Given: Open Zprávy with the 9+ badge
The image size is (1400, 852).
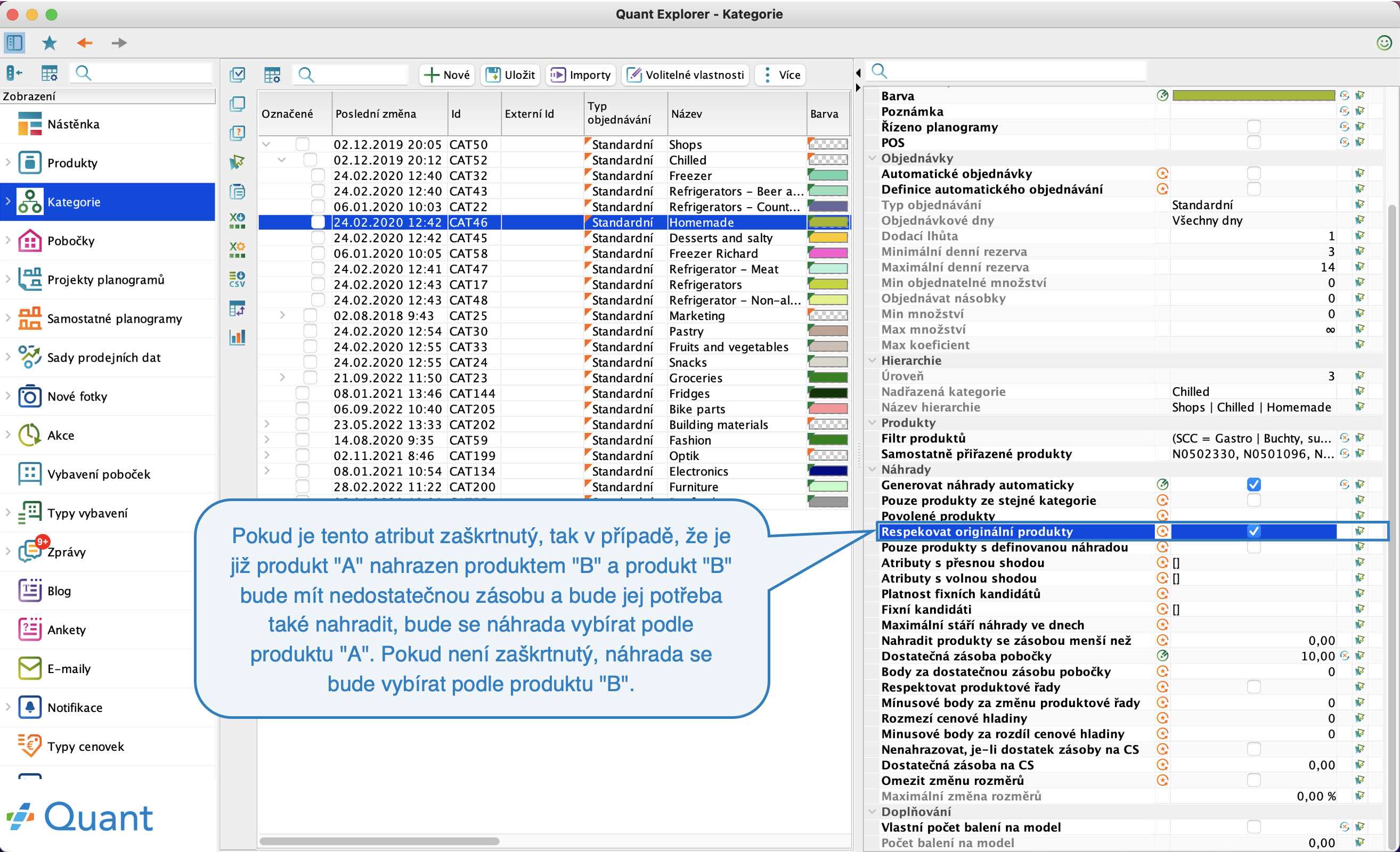Looking at the screenshot, I should (108, 552).
